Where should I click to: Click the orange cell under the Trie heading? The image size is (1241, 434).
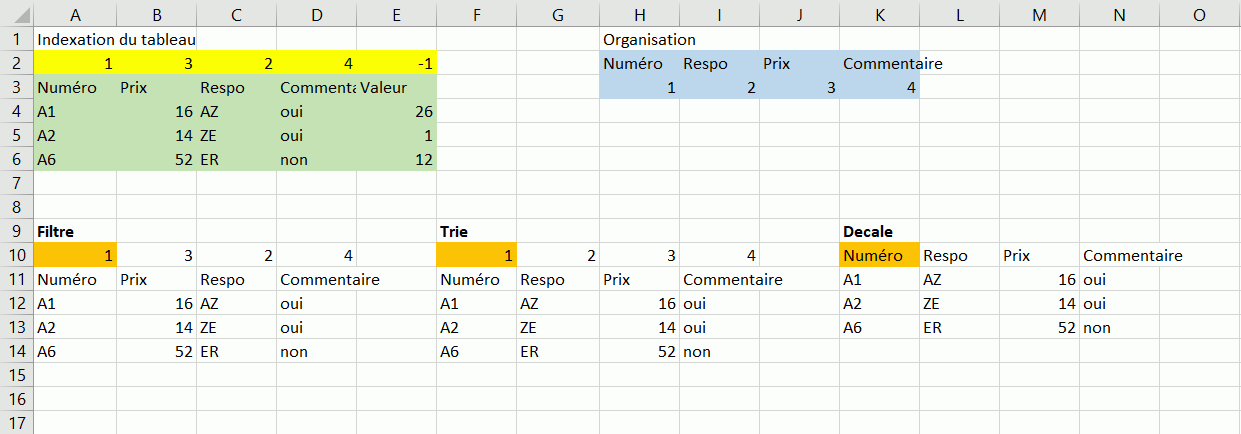click(x=478, y=255)
